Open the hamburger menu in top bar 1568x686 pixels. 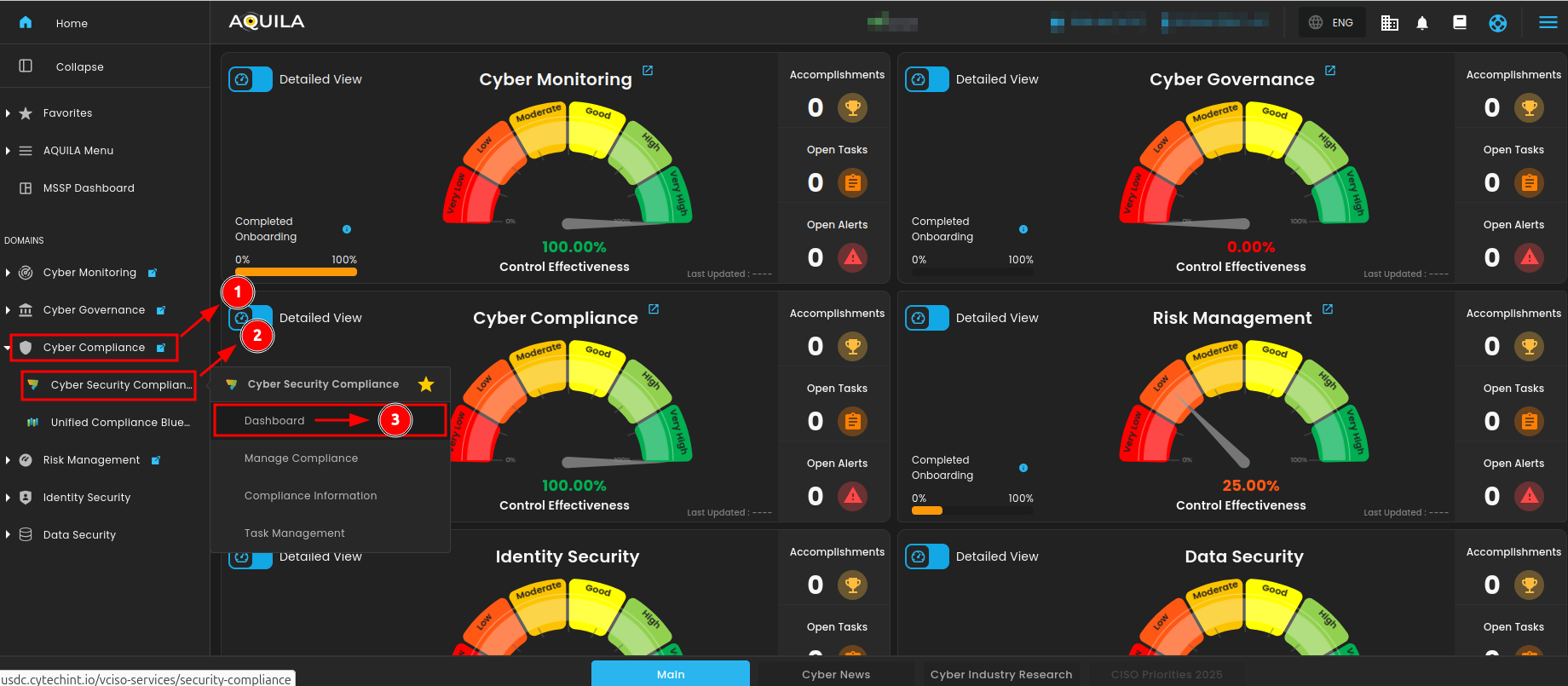[1548, 23]
